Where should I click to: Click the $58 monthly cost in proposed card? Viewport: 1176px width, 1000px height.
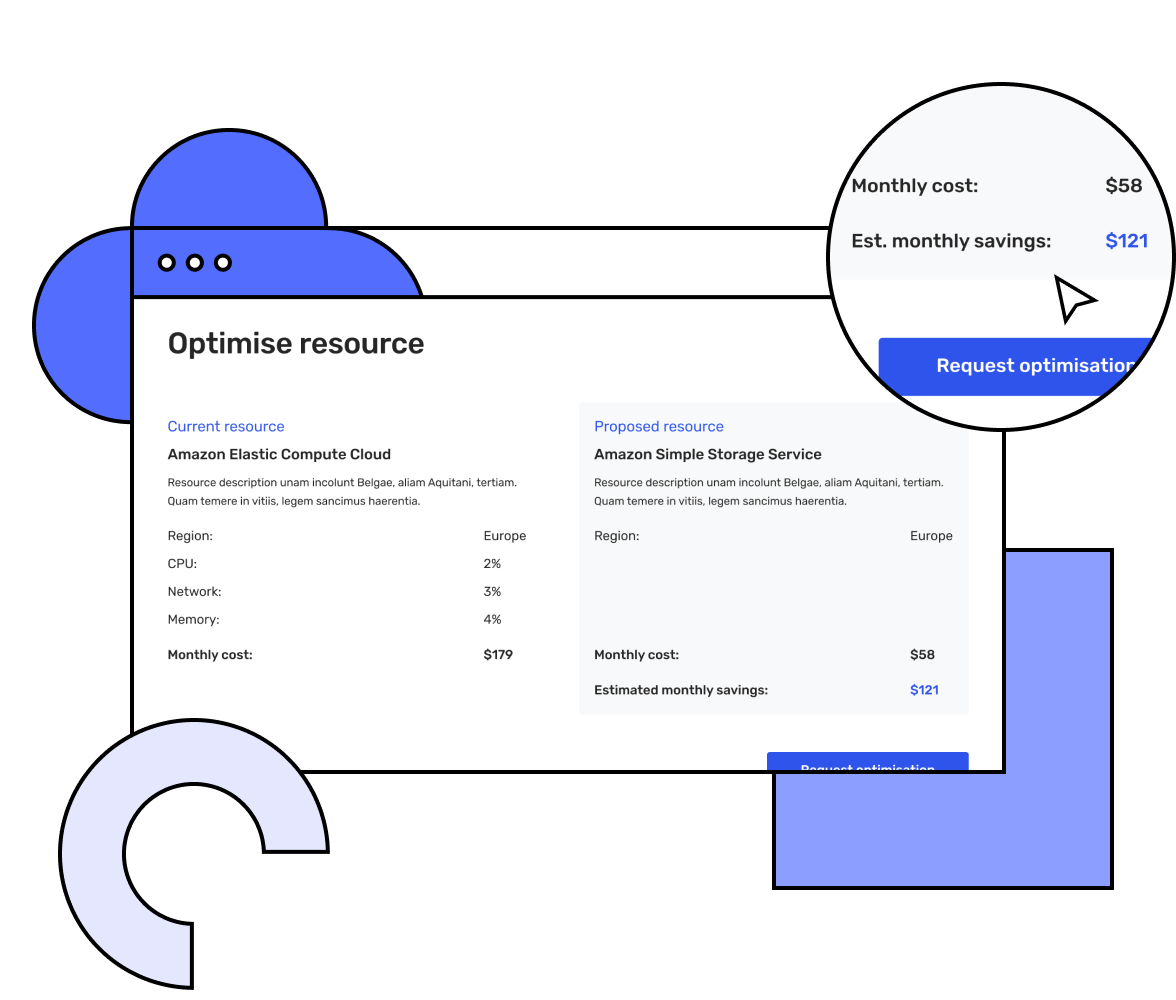point(922,654)
